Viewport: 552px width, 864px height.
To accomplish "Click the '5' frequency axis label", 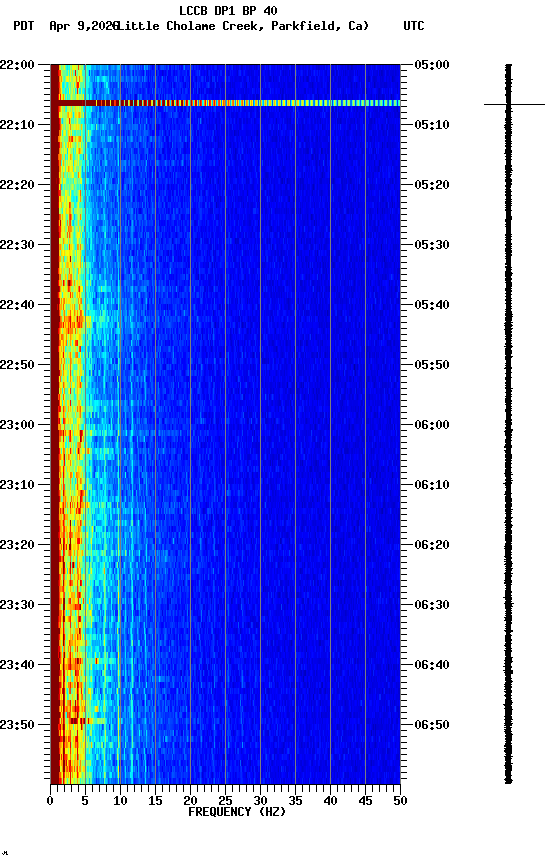I will pos(85,801).
